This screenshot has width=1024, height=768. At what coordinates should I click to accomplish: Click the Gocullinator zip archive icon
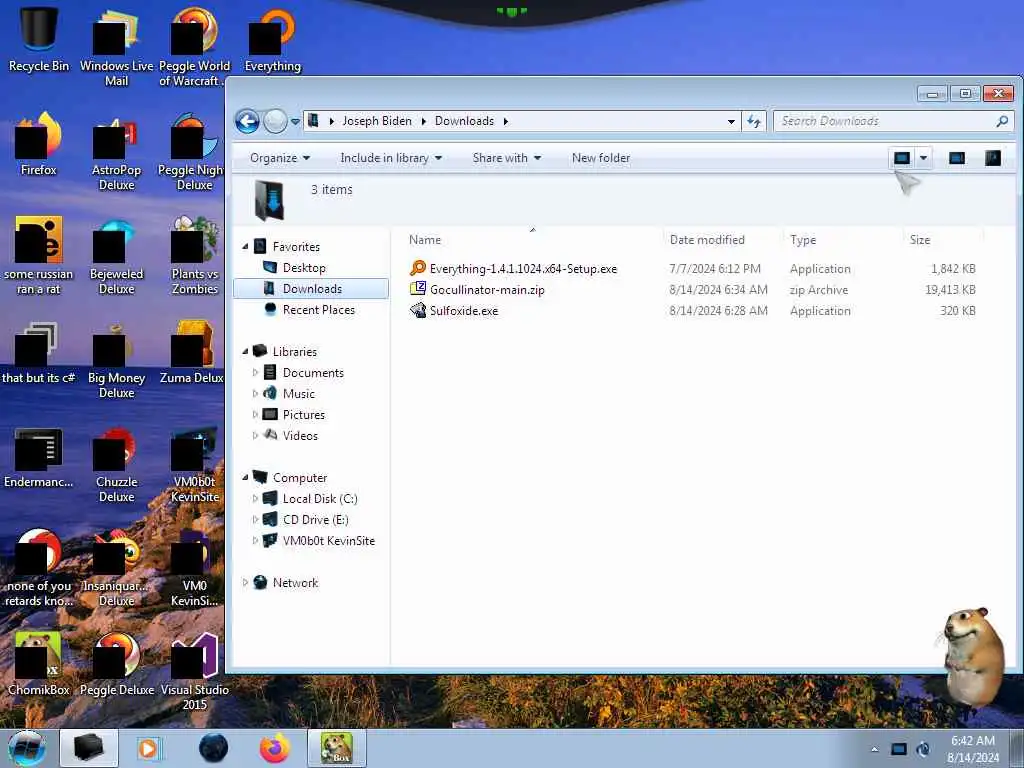(417, 289)
